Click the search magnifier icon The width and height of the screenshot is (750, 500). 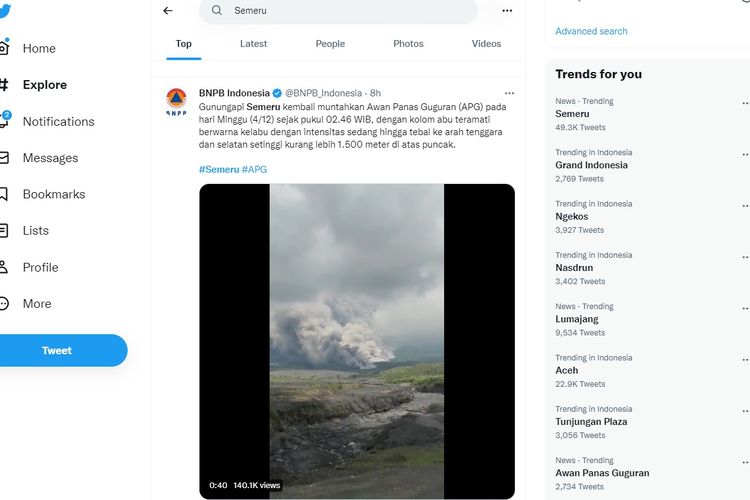(217, 10)
